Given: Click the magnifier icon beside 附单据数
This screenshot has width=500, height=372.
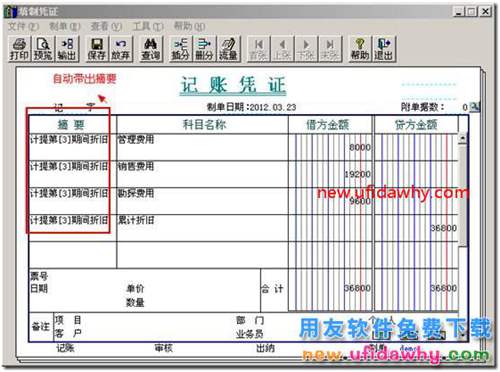Looking at the screenshot, I should point(474,107).
